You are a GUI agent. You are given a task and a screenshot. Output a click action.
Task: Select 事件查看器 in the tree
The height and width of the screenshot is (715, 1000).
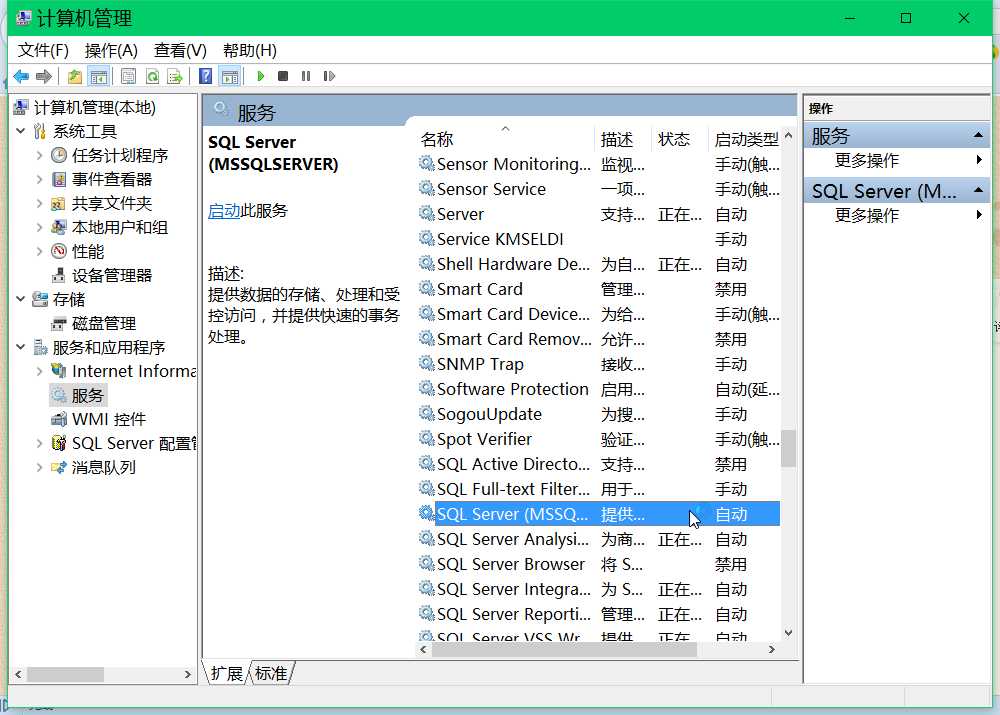(x=112, y=180)
